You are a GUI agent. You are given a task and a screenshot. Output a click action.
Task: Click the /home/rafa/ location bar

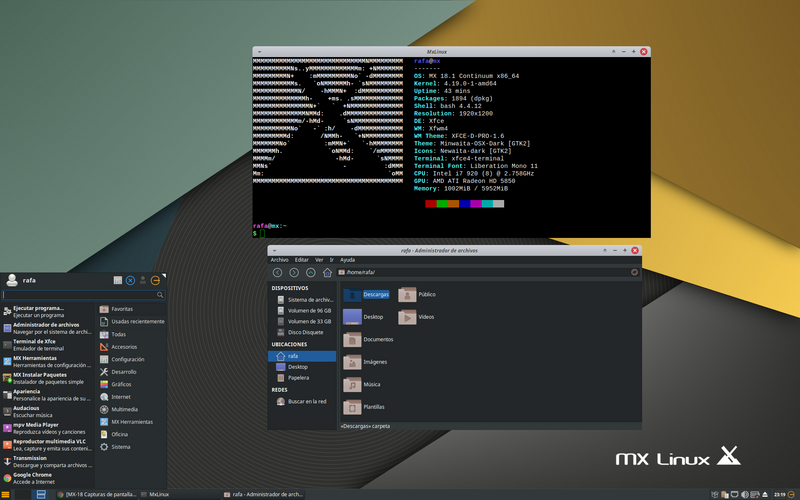pos(487,272)
